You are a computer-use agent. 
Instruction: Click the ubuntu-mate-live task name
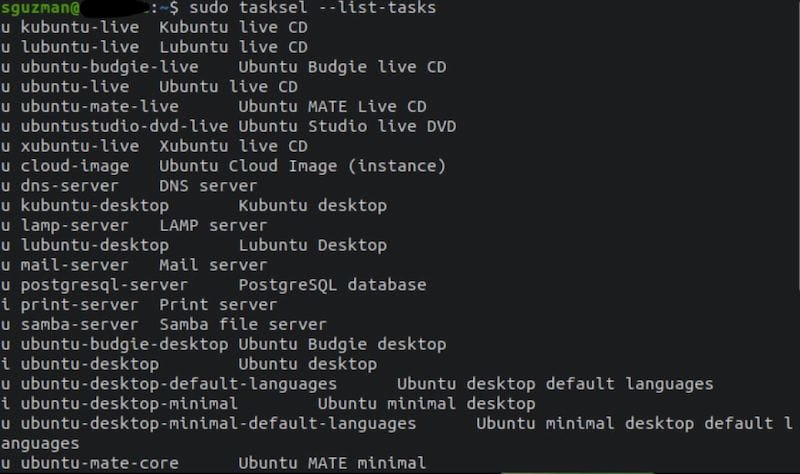(99, 106)
